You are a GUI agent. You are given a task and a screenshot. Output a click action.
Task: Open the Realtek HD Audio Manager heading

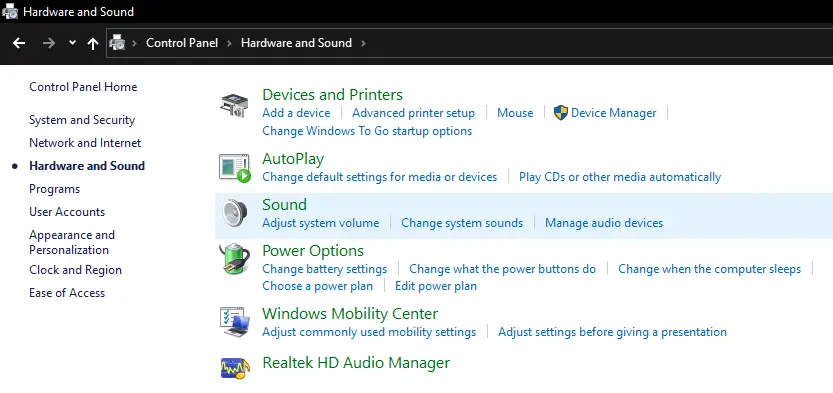coord(356,363)
